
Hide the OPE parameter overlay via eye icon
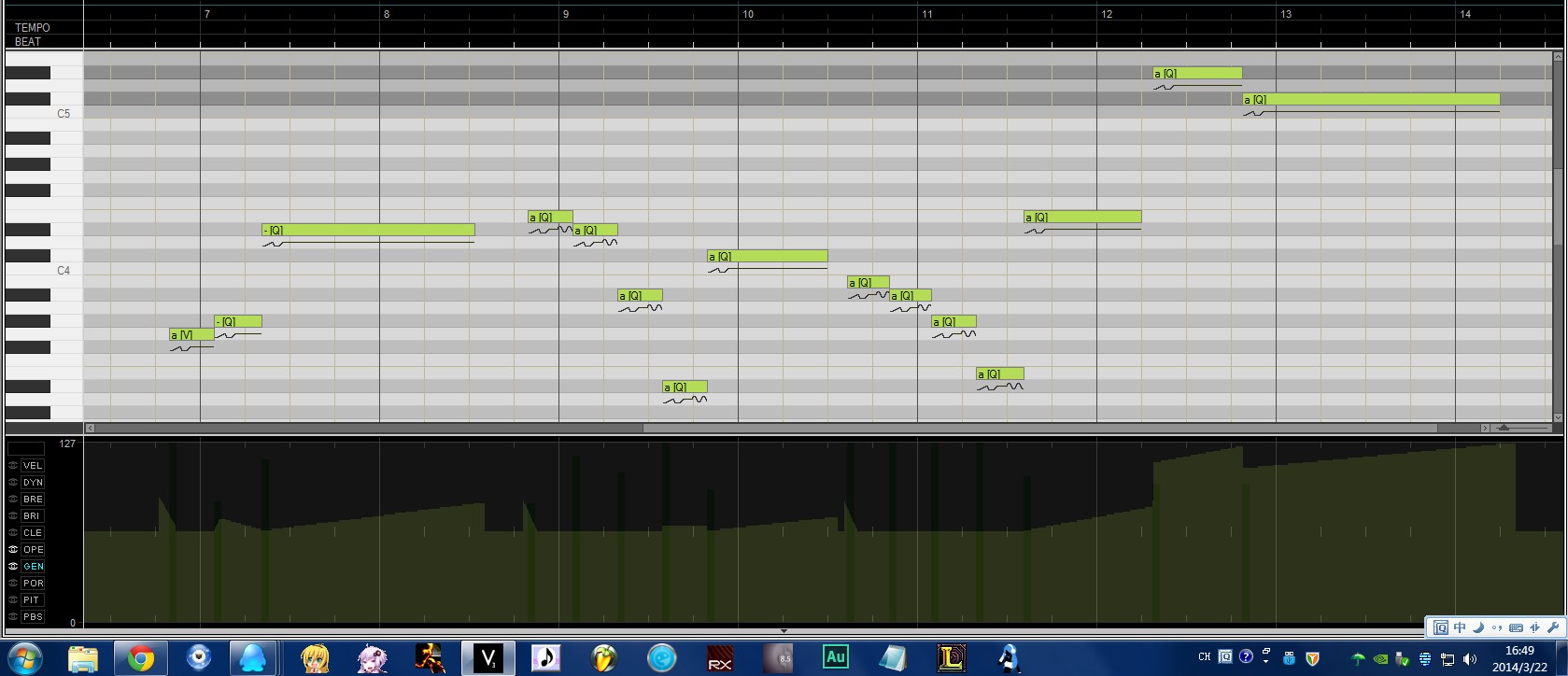[x=13, y=549]
